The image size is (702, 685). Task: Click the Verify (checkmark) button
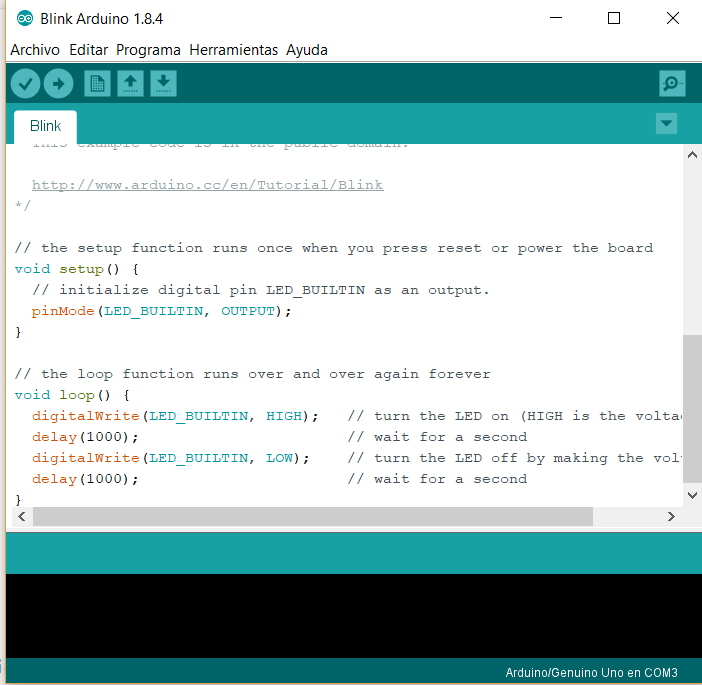click(x=26, y=84)
